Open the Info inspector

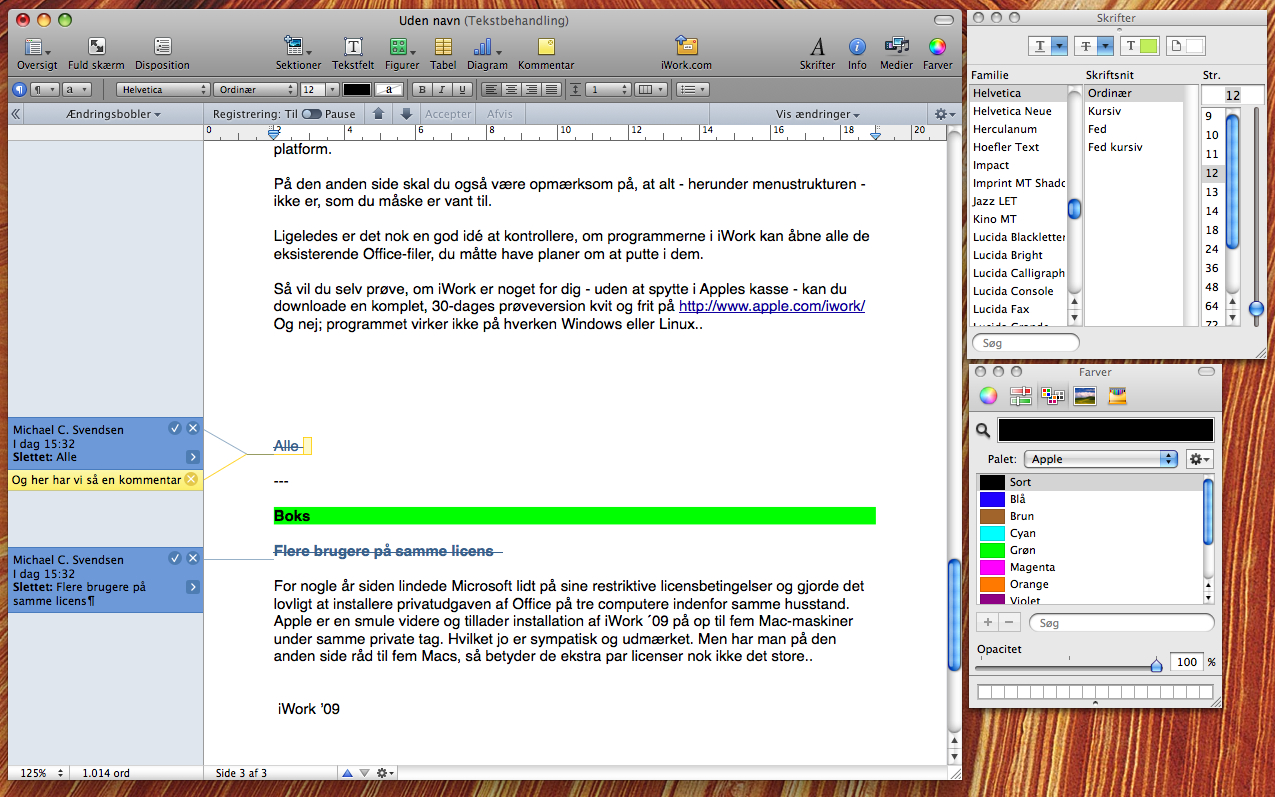(x=857, y=46)
